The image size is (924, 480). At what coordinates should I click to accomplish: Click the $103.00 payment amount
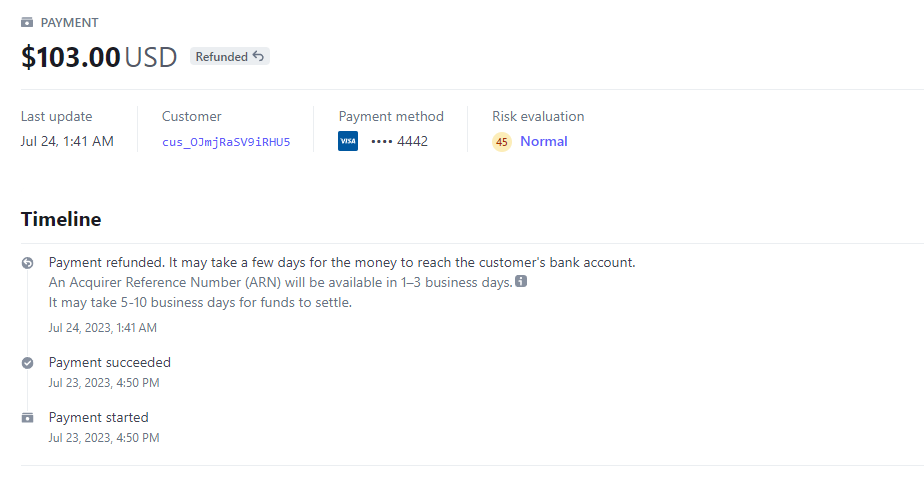(71, 57)
